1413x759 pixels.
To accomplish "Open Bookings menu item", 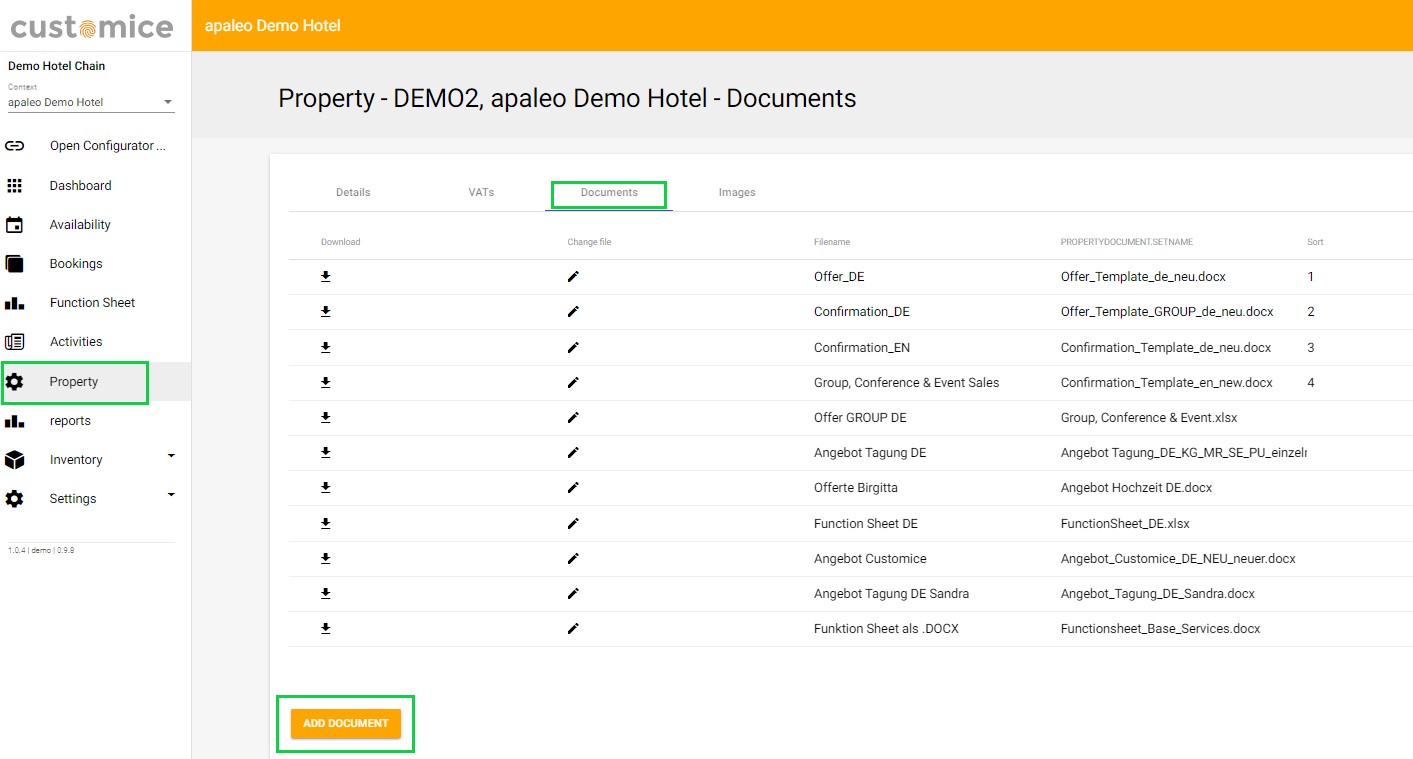I will click(x=76, y=264).
